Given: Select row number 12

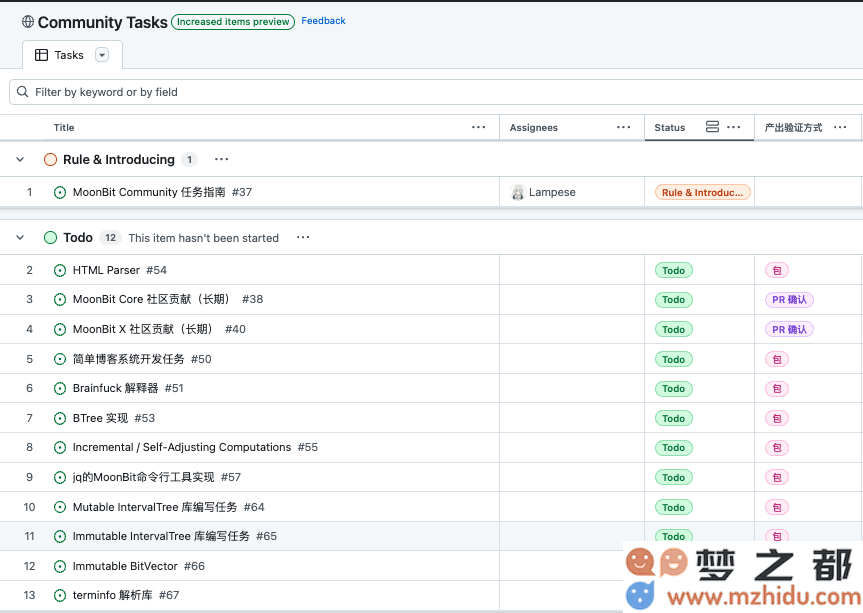Looking at the screenshot, I should pyautogui.click(x=29, y=566).
